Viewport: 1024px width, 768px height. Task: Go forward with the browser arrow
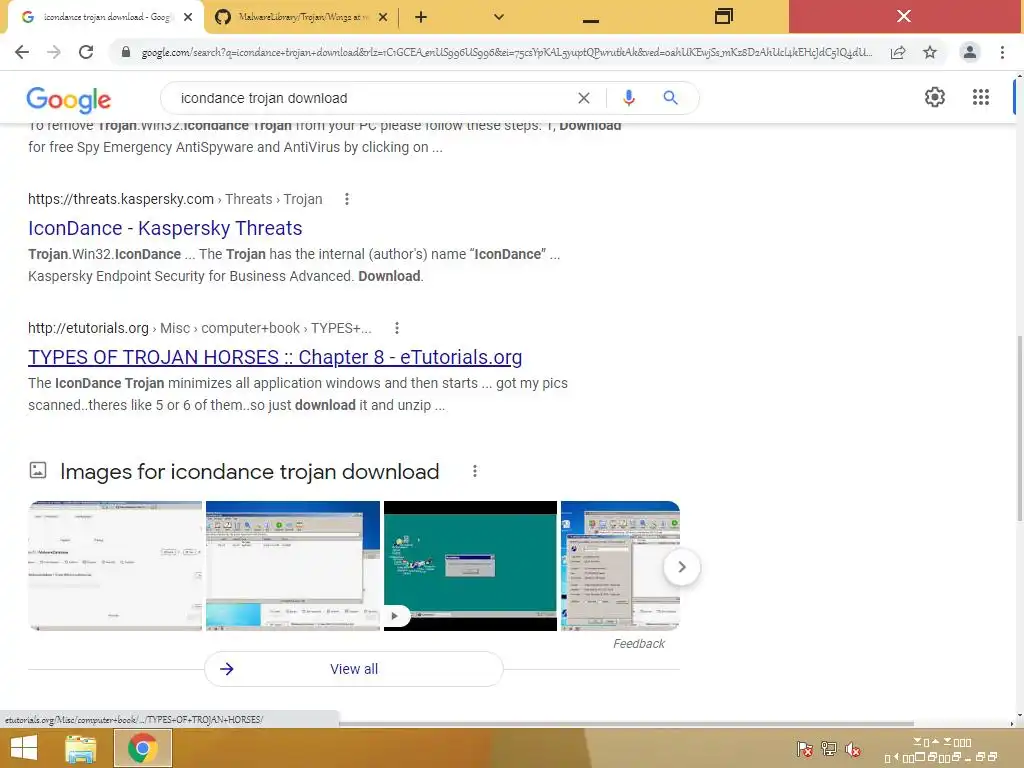click(x=54, y=52)
